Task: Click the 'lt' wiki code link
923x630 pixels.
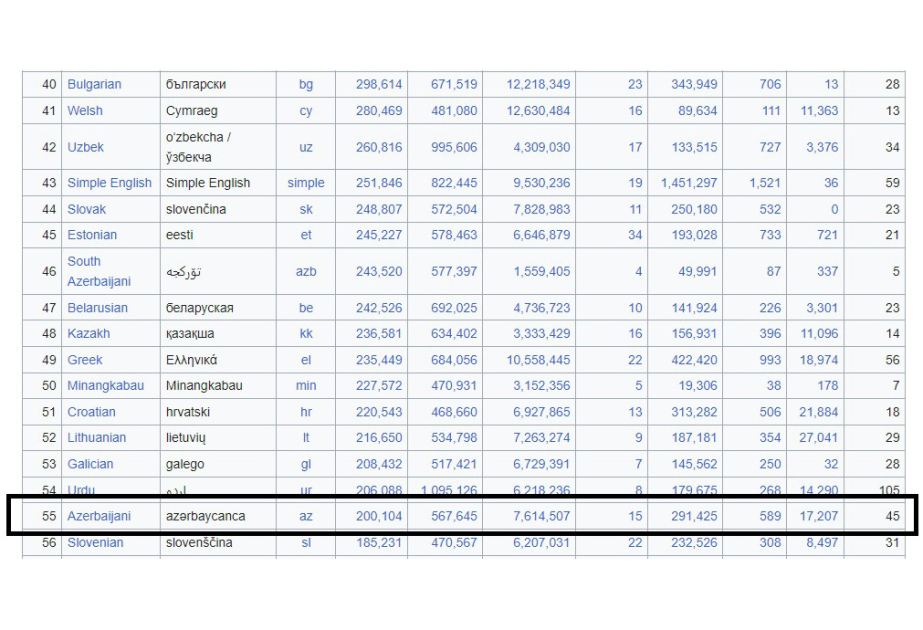Action: tap(306, 438)
